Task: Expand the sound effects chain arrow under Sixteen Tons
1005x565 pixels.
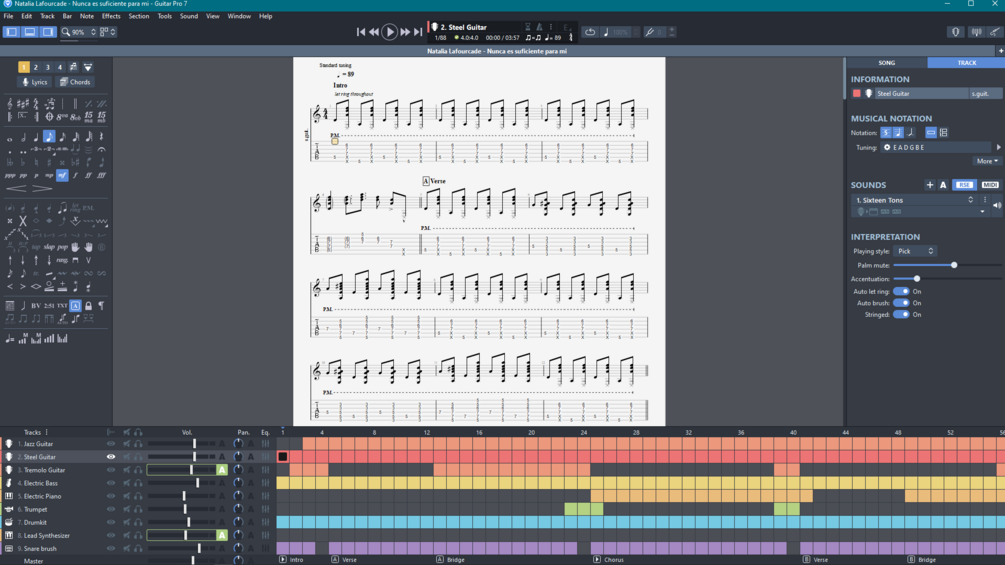Action: pos(982,211)
